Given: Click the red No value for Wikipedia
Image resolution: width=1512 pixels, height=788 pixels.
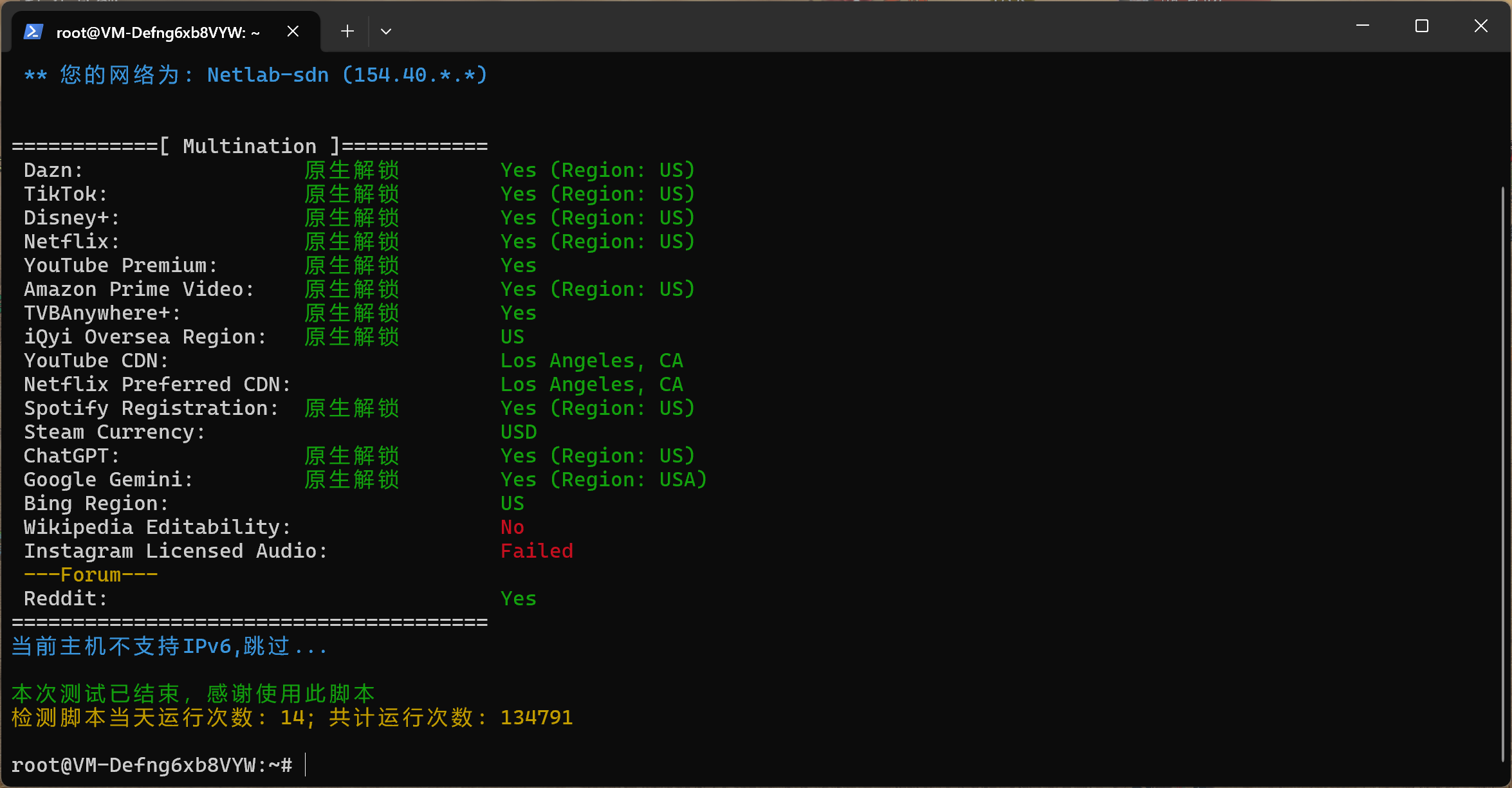Looking at the screenshot, I should tap(512, 527).
